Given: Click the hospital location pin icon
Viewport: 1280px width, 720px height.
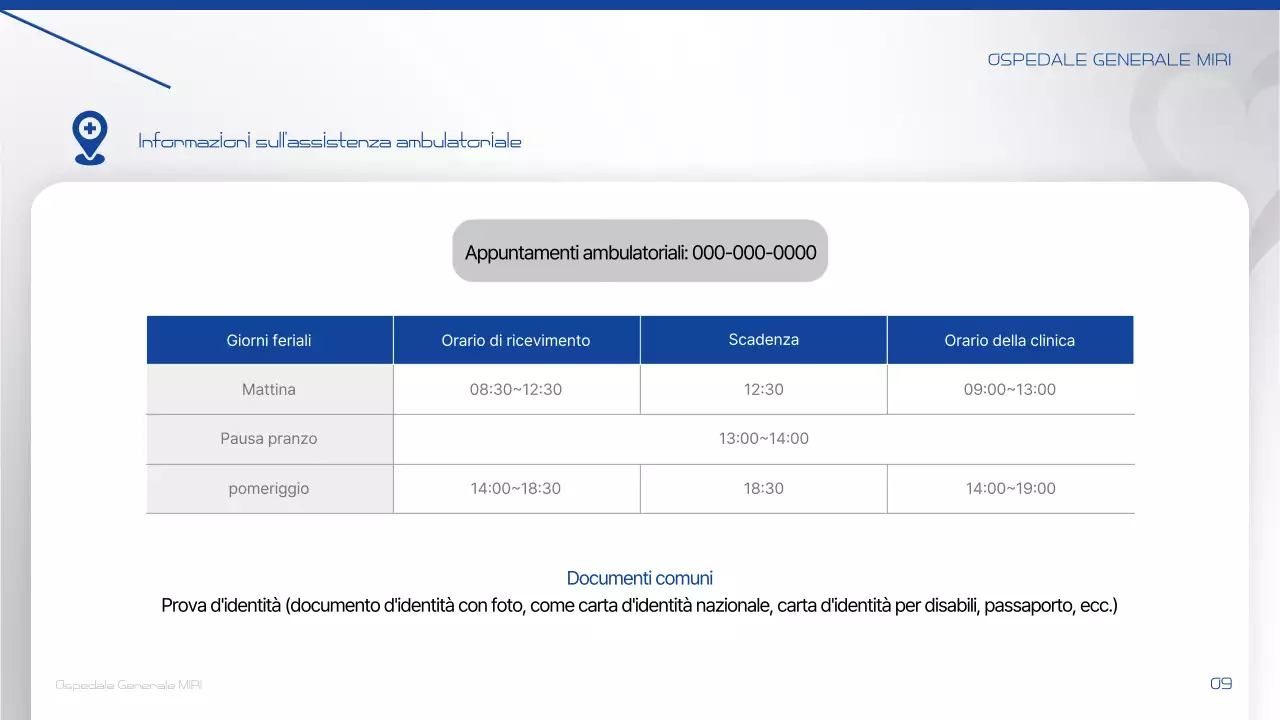Looking at the screenshot, I should point(89,135).
